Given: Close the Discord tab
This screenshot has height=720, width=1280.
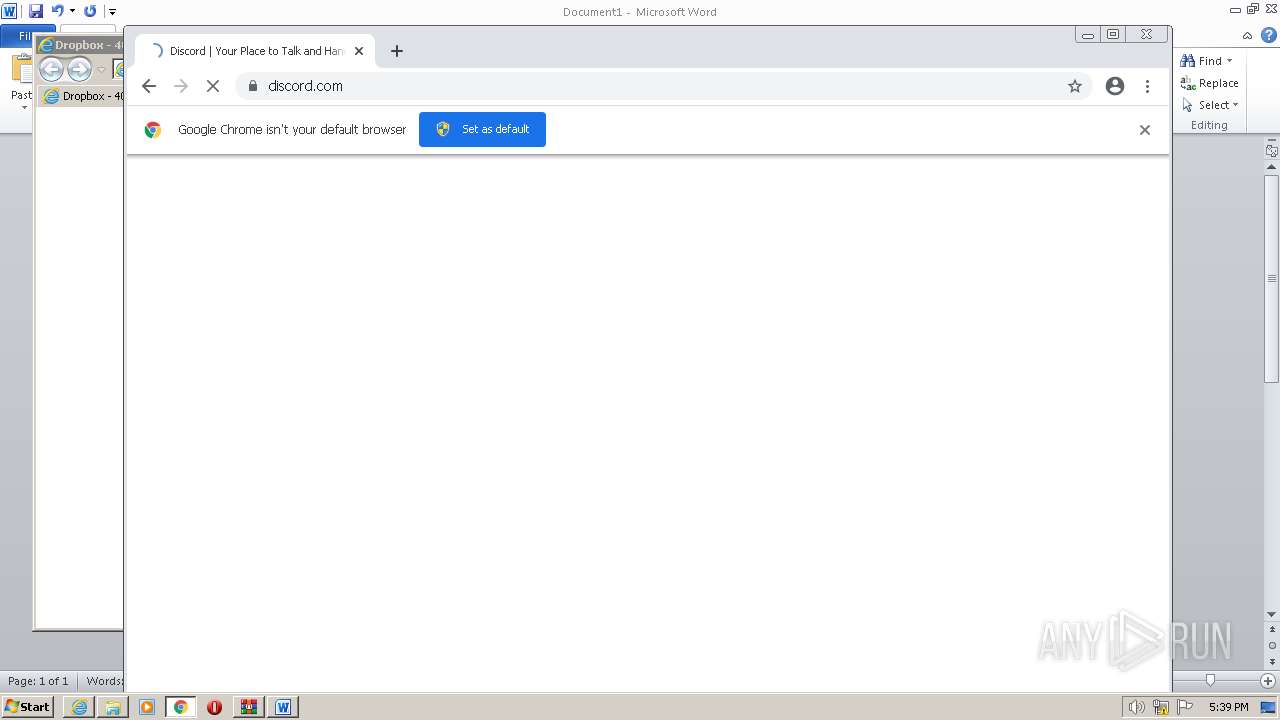Looking at the screenshot, I should point(359,51).
